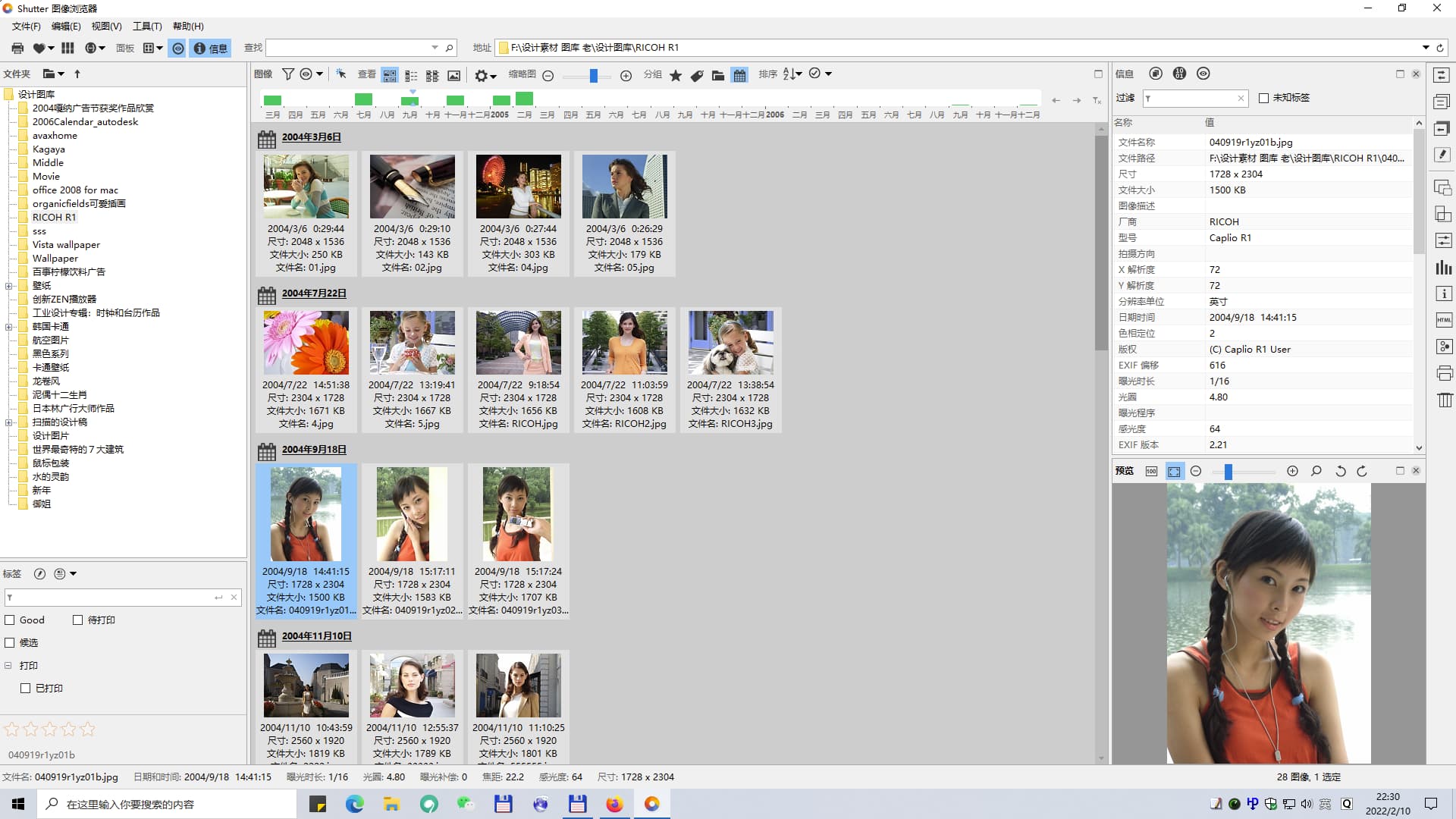Zoom in thumbnails with plus icon

(626, 75)
